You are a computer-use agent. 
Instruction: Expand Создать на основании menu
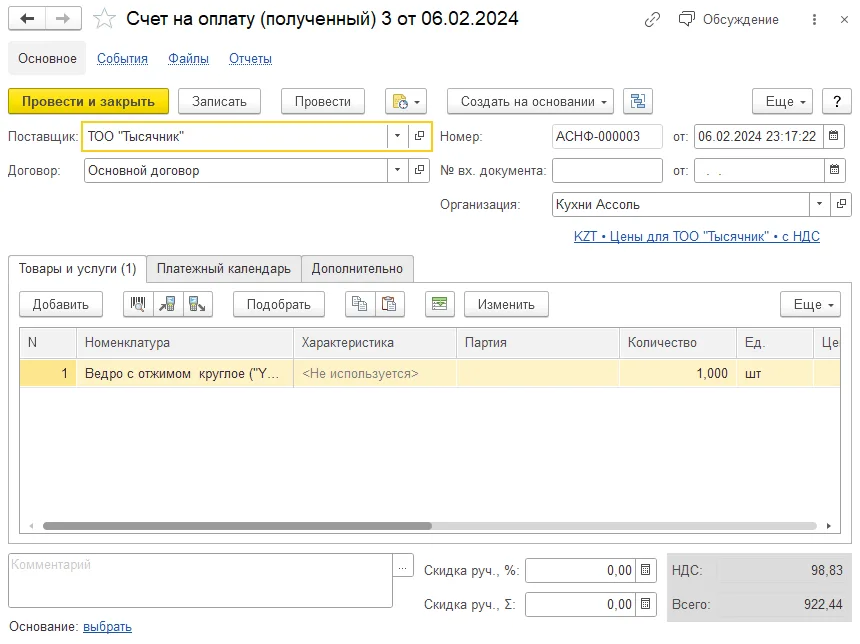pyautogui.click(x=530, y=101)
